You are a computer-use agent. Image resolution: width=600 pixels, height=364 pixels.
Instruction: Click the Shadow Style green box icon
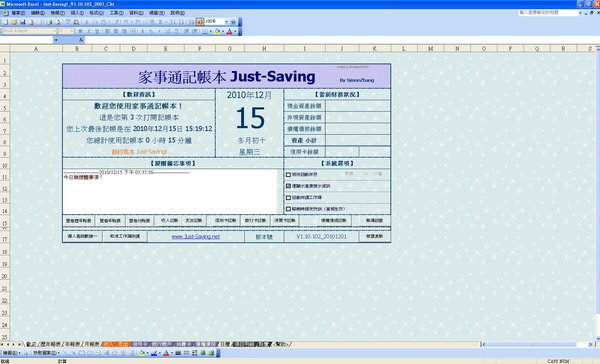coord(202,353)
